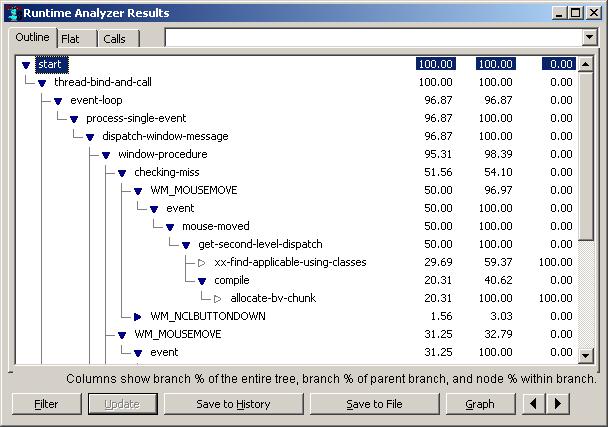Click Save to History button
This screenshot has width=608, height=427.
point(233,404)
